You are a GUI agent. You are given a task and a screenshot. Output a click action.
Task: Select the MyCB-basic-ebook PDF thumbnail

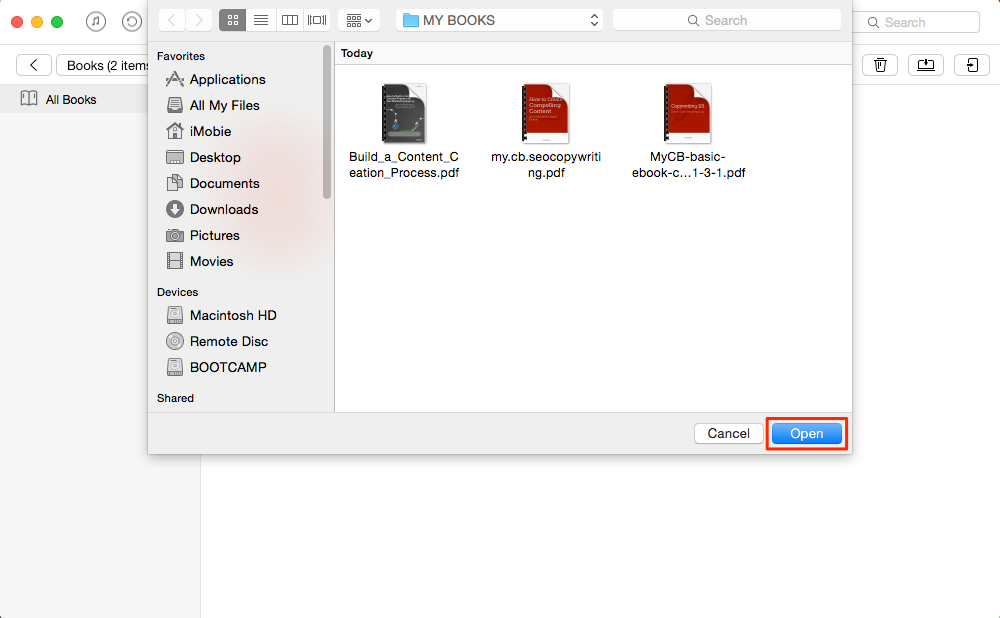pyautogui.click(x=688, y=113)
